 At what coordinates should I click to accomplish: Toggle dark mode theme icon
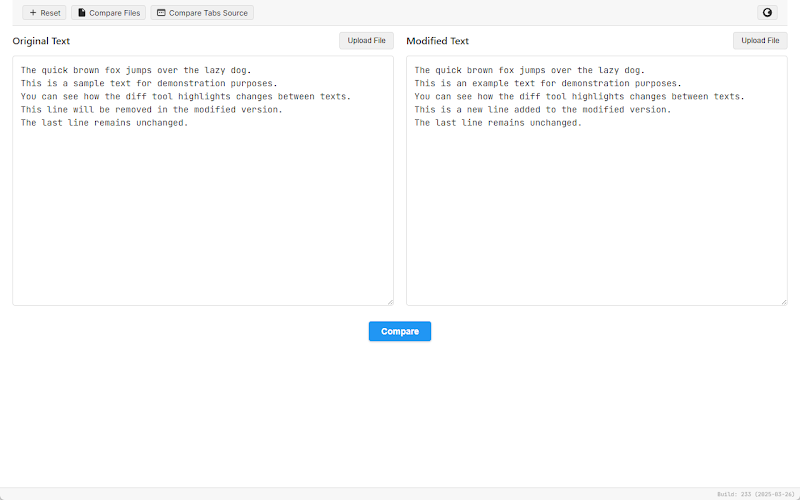click(767, 13)
